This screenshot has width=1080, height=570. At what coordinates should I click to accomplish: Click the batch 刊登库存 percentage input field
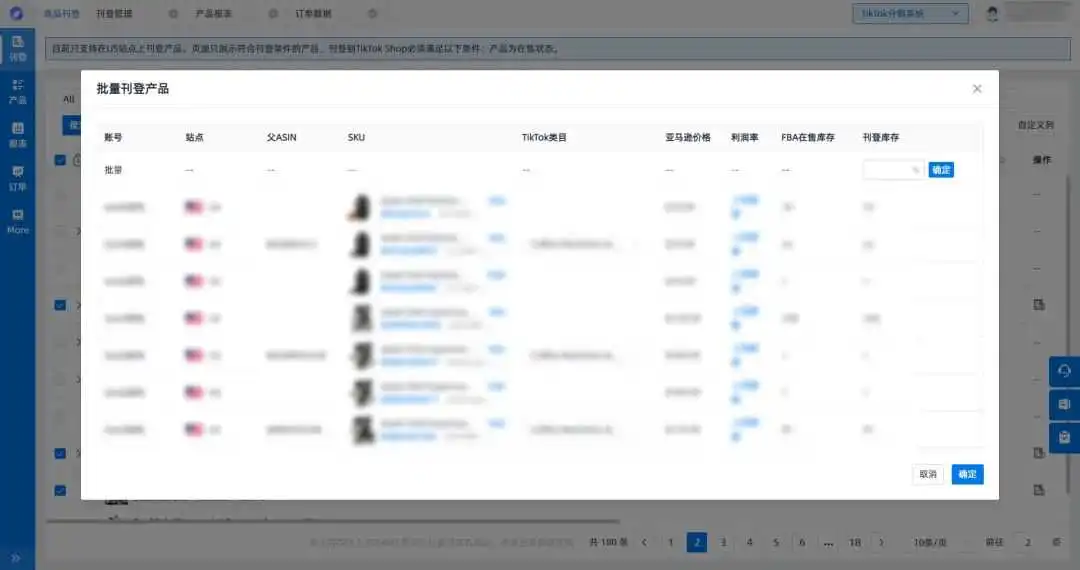[893, 170]
